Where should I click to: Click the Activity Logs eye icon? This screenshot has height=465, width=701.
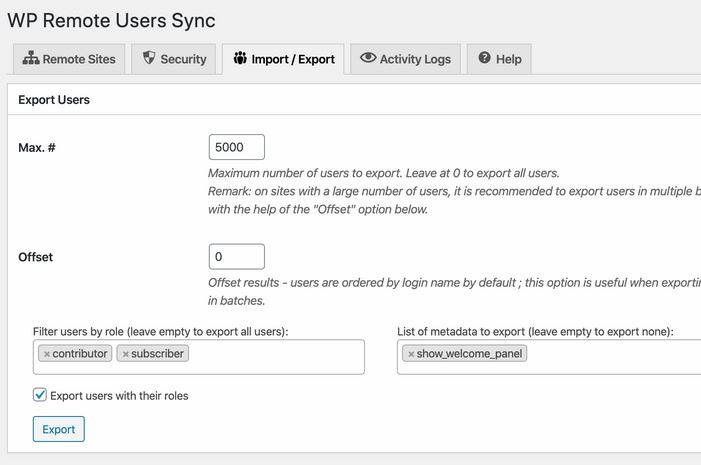[368, 57]
